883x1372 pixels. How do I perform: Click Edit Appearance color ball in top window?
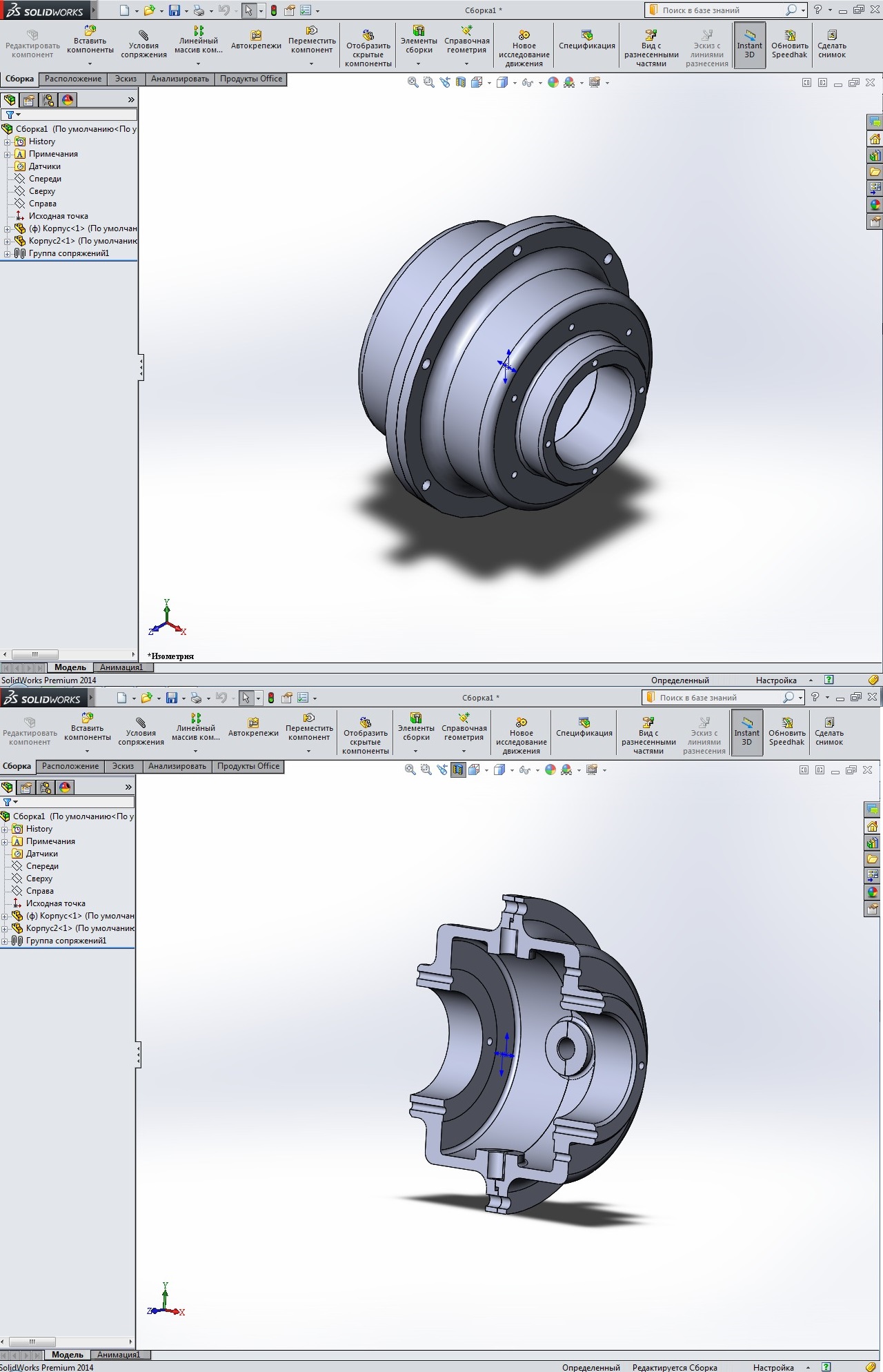coord(553,83)
